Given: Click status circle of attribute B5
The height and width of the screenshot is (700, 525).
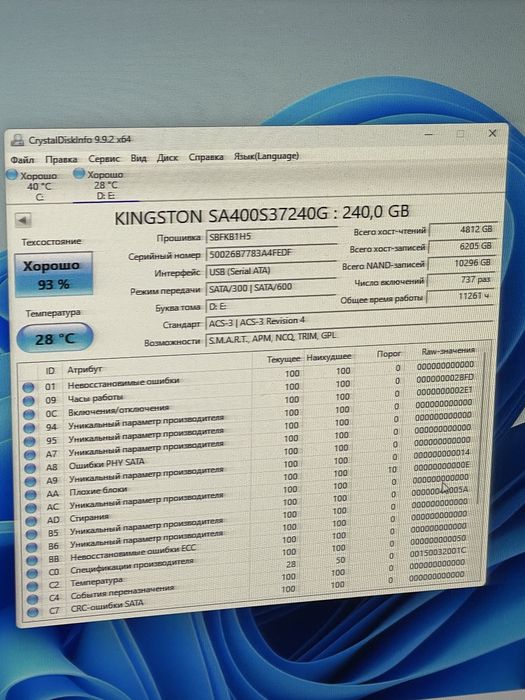Looking at the screenshot, I should tap(31, 534).
